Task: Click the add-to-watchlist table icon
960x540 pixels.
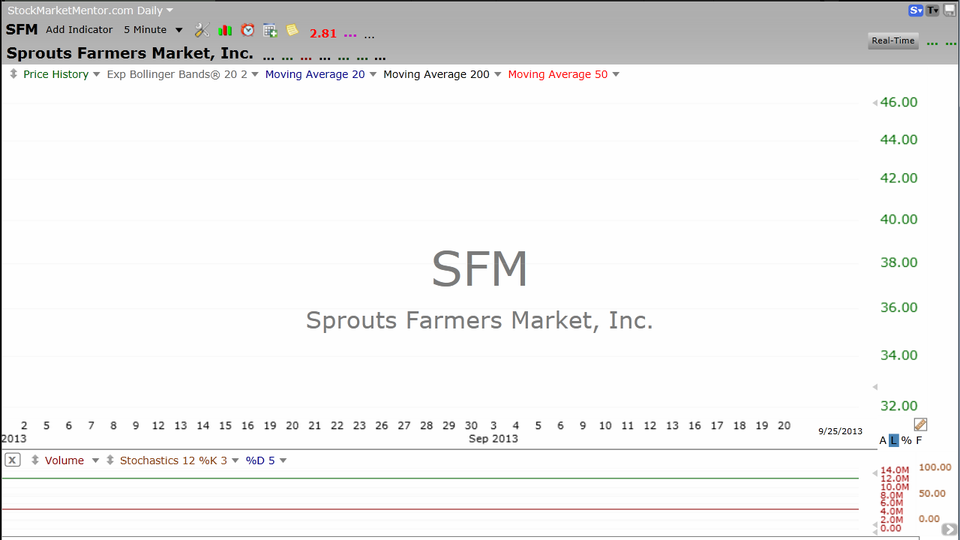Action: tap(270, 30)
